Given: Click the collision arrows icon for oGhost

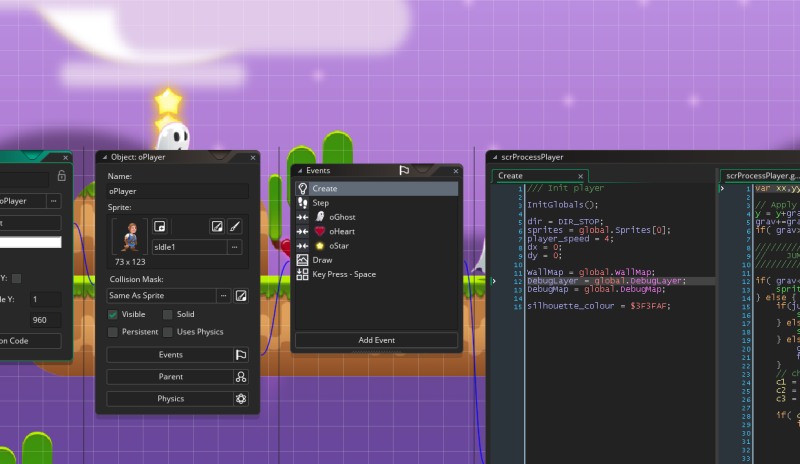Looking at the screenshot, I should tap(303, 217).
